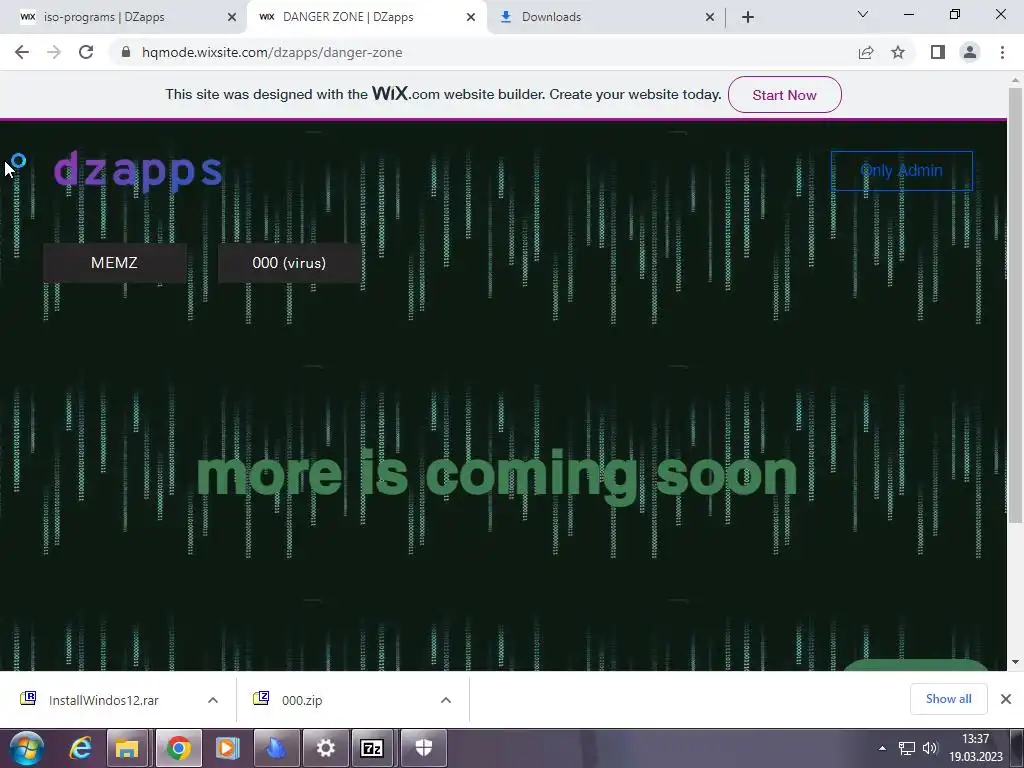Click the Start Now Wix button
1024x768 pixels.
pyautogui.click(x=784, y=95)
